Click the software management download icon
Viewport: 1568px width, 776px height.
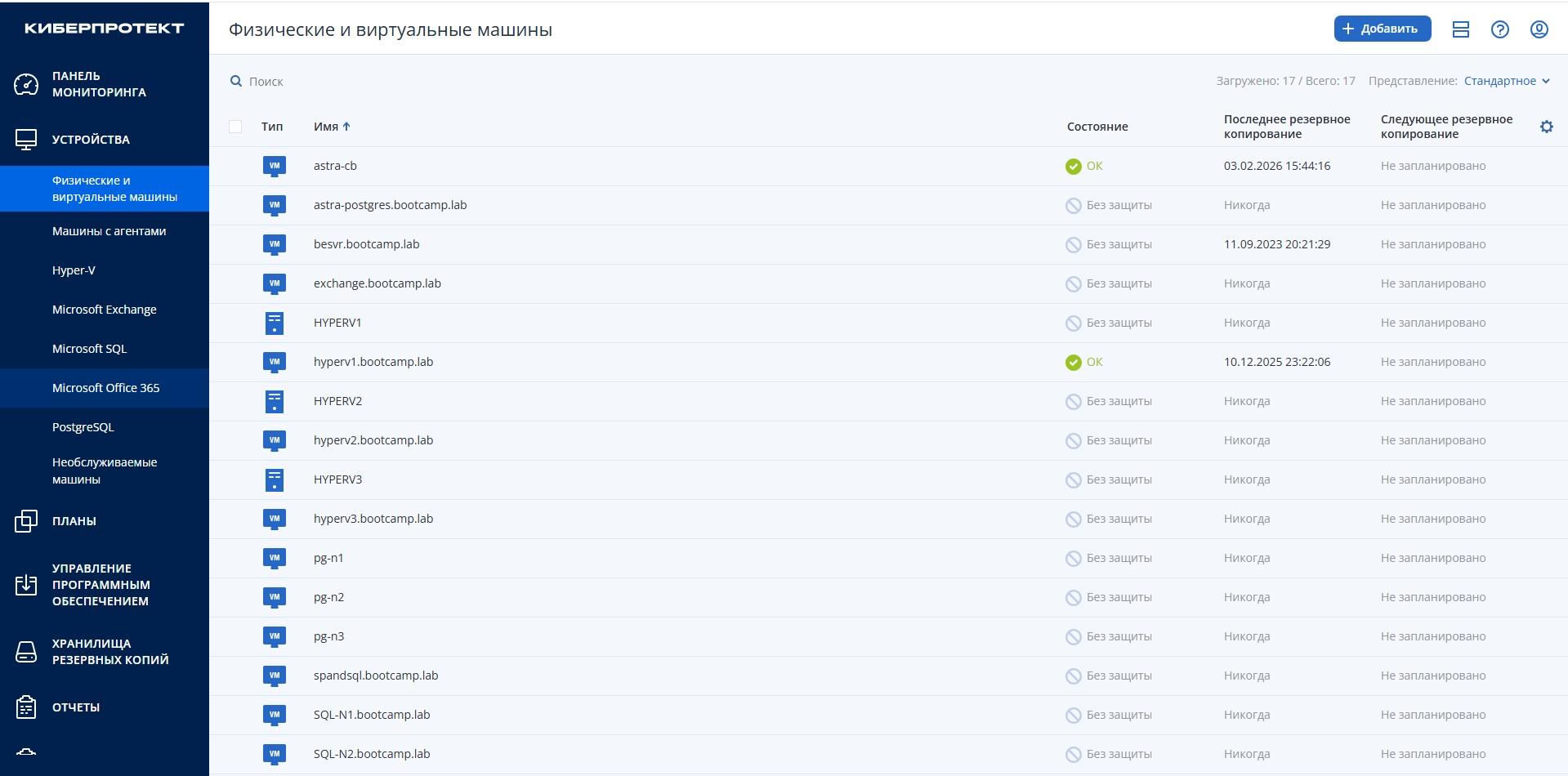tap(26, 585)
